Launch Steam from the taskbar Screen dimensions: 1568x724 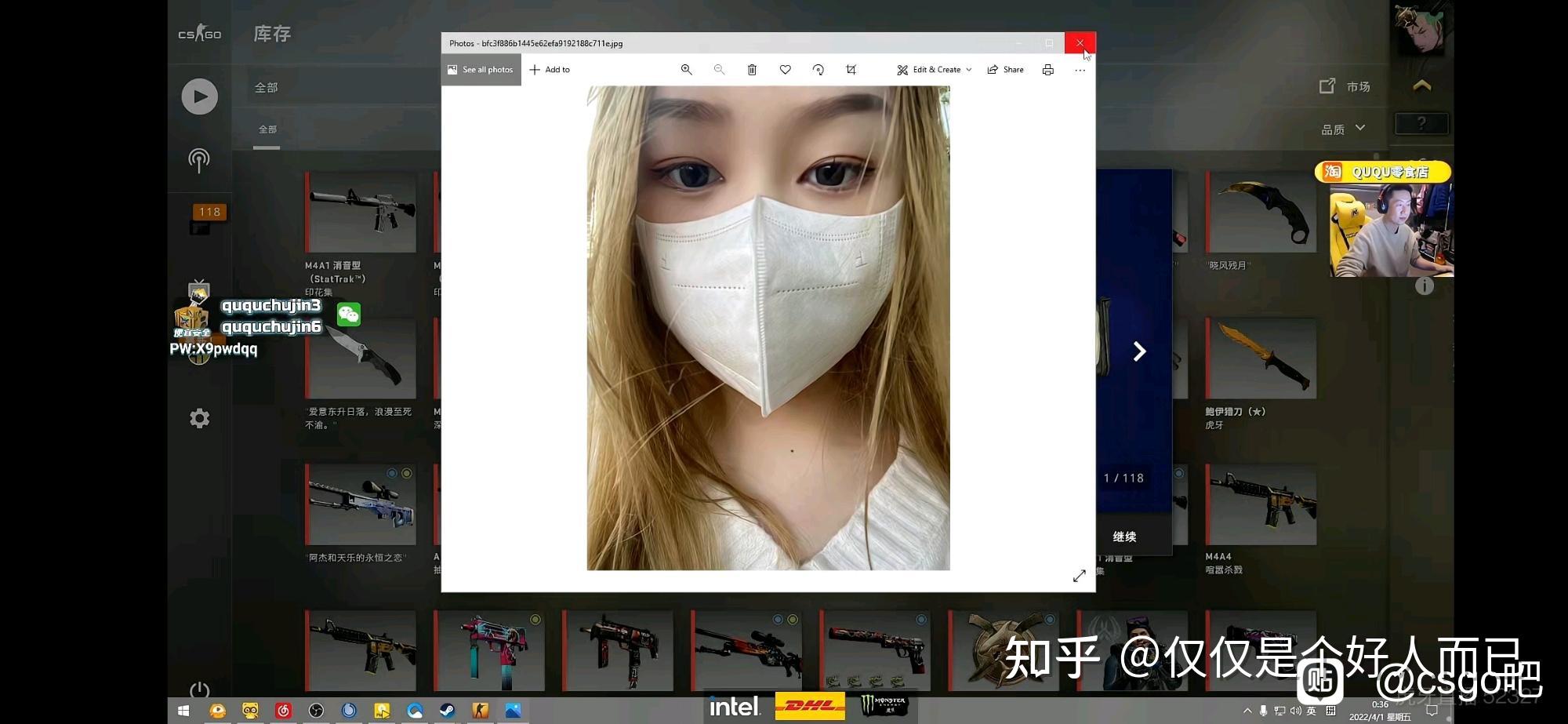tap(447, 711)
